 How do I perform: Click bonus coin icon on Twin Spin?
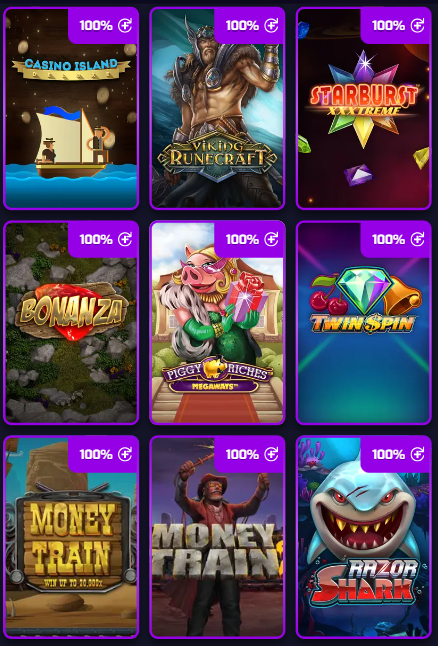click(x=417, y=239)
